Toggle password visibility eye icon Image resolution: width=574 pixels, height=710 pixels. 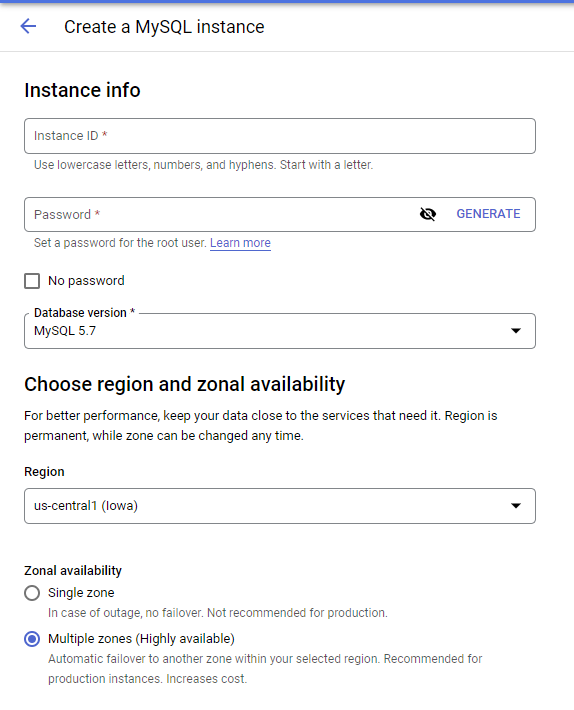[428, 214]
